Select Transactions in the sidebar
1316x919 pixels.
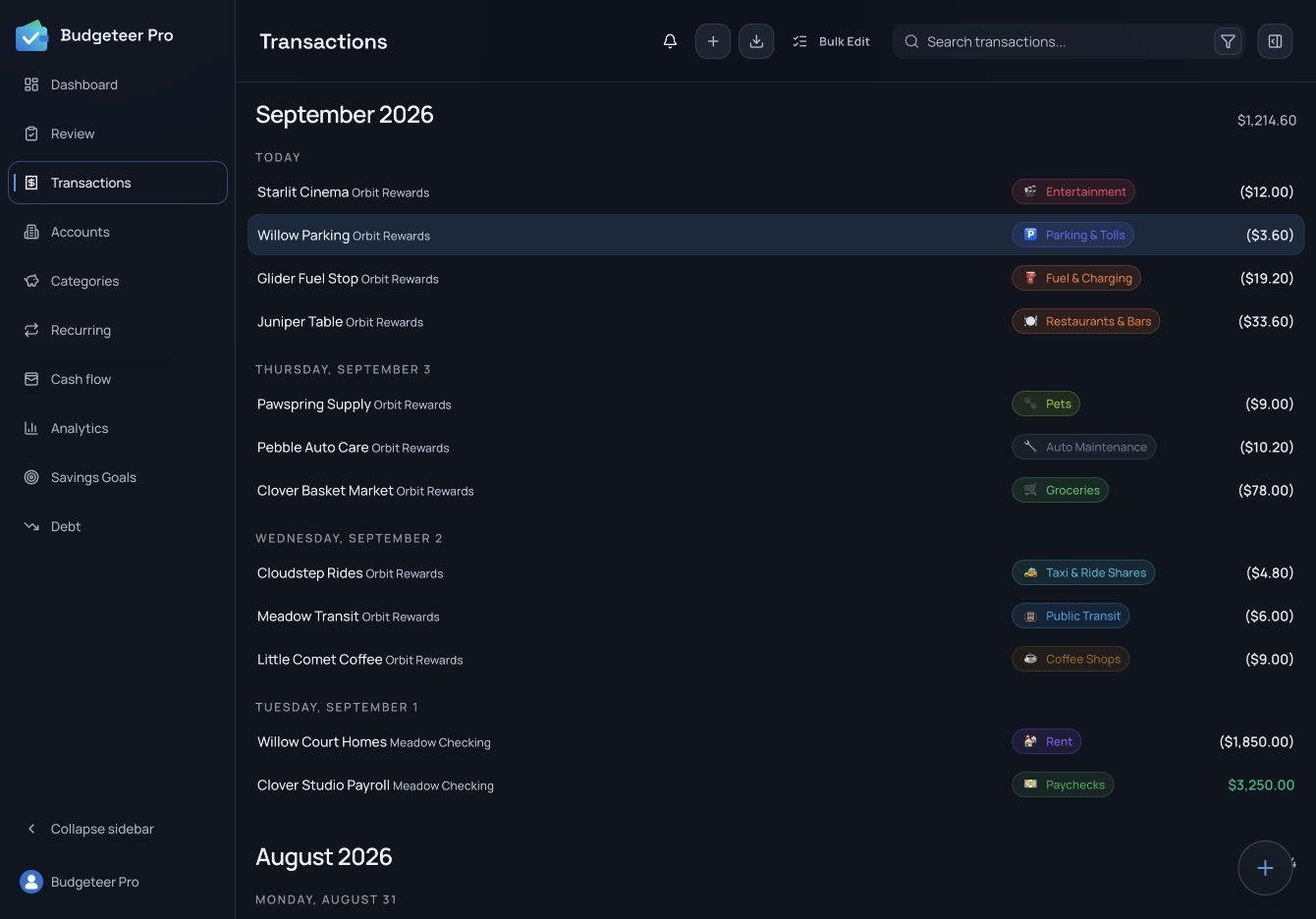pyautogui.click(x=118, y=183)
